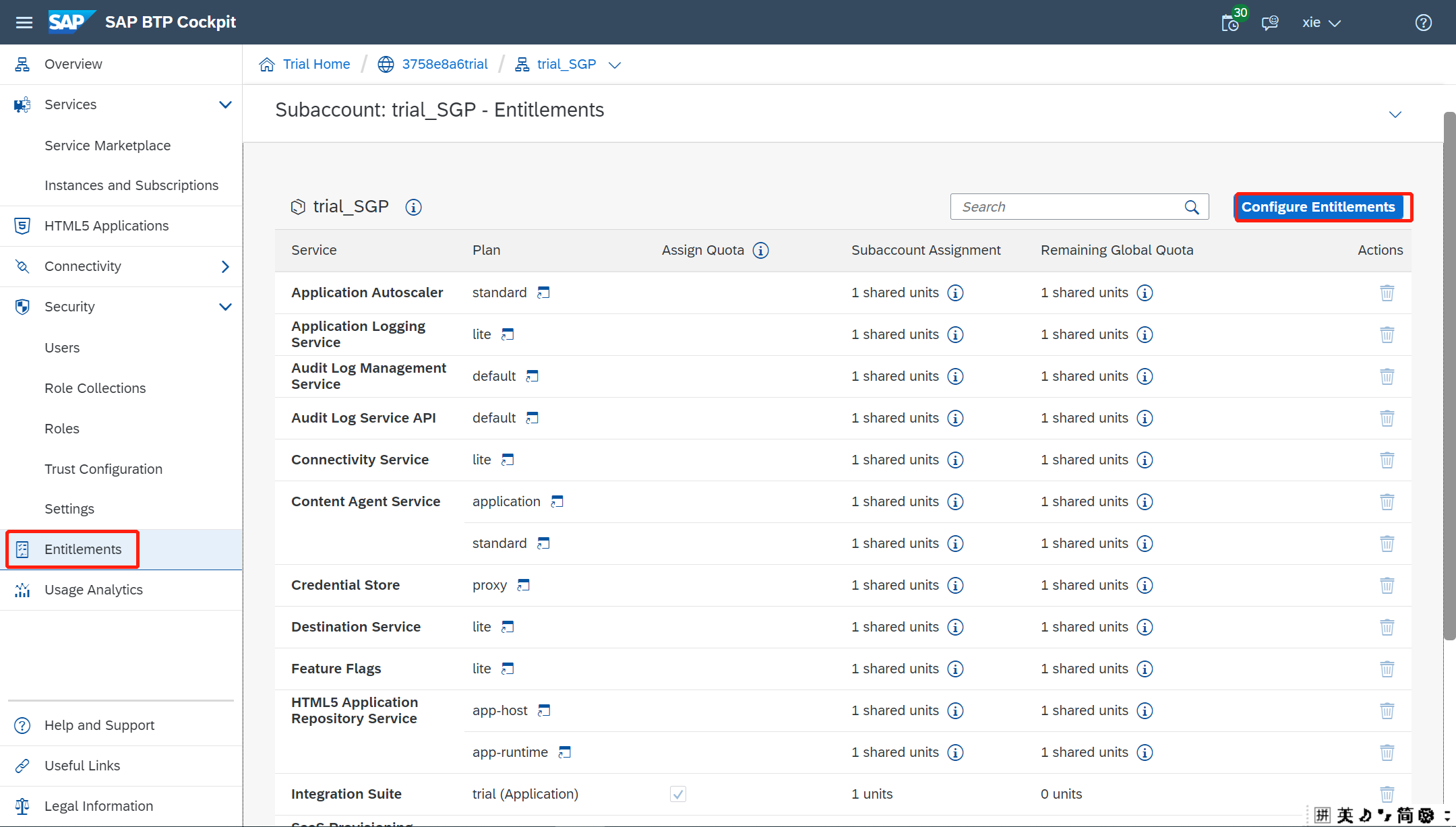Open plan details icon for Application Autoscaler standard

click(x=543, y=293)
